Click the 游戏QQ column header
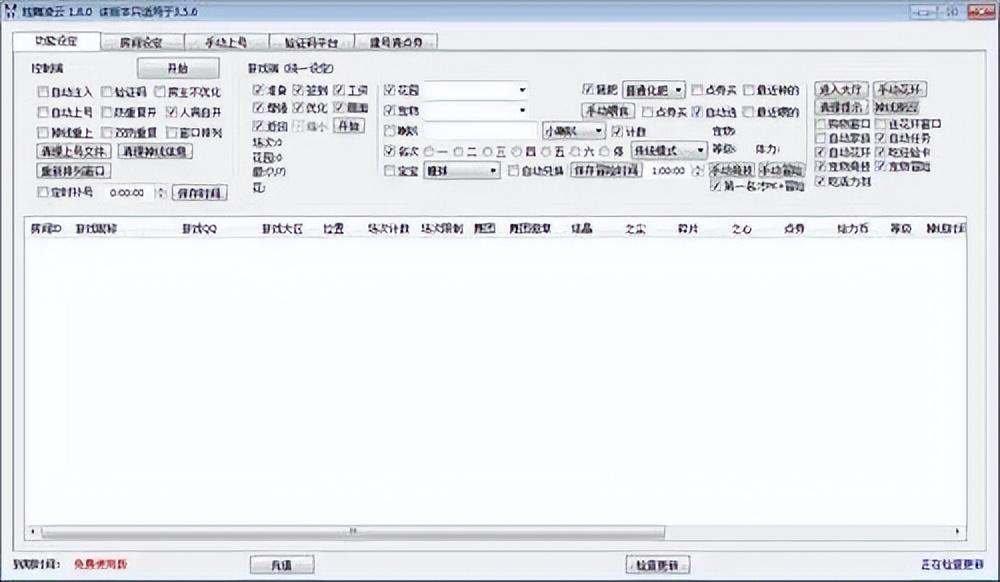Image resolution: width=1000 pixels, height=582 pixels. [x=199, y=228]
